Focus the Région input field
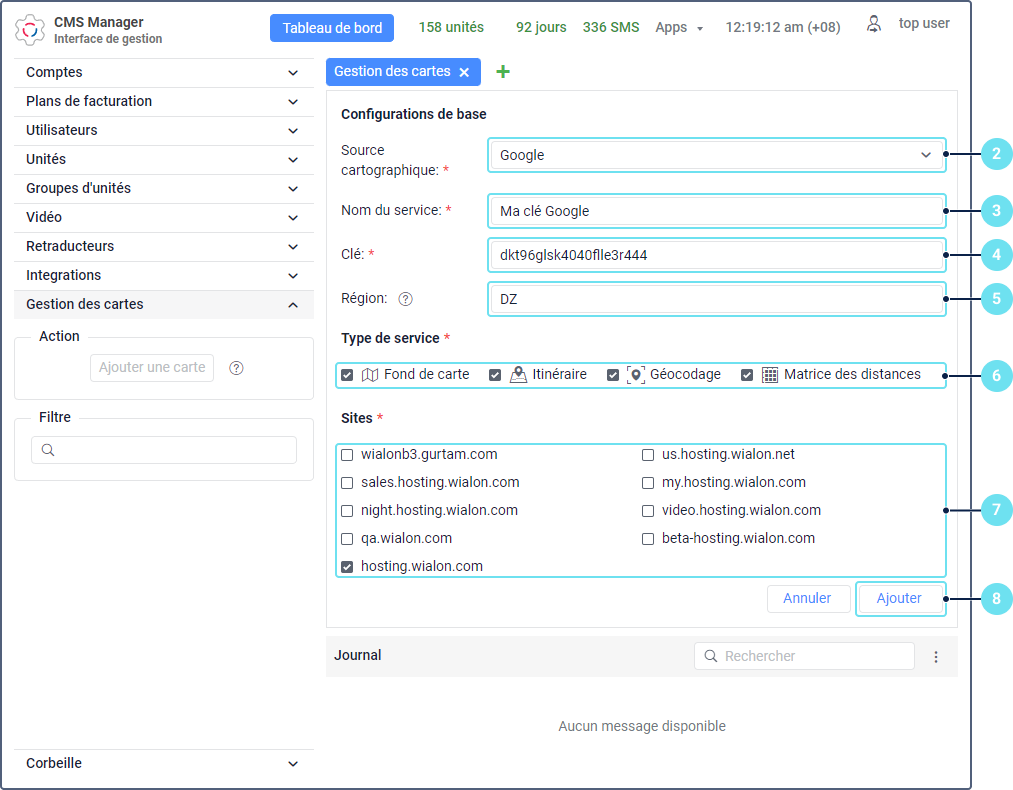This screenshot has height=790, width=1013. pyautogui.click(x=716, y=299)
